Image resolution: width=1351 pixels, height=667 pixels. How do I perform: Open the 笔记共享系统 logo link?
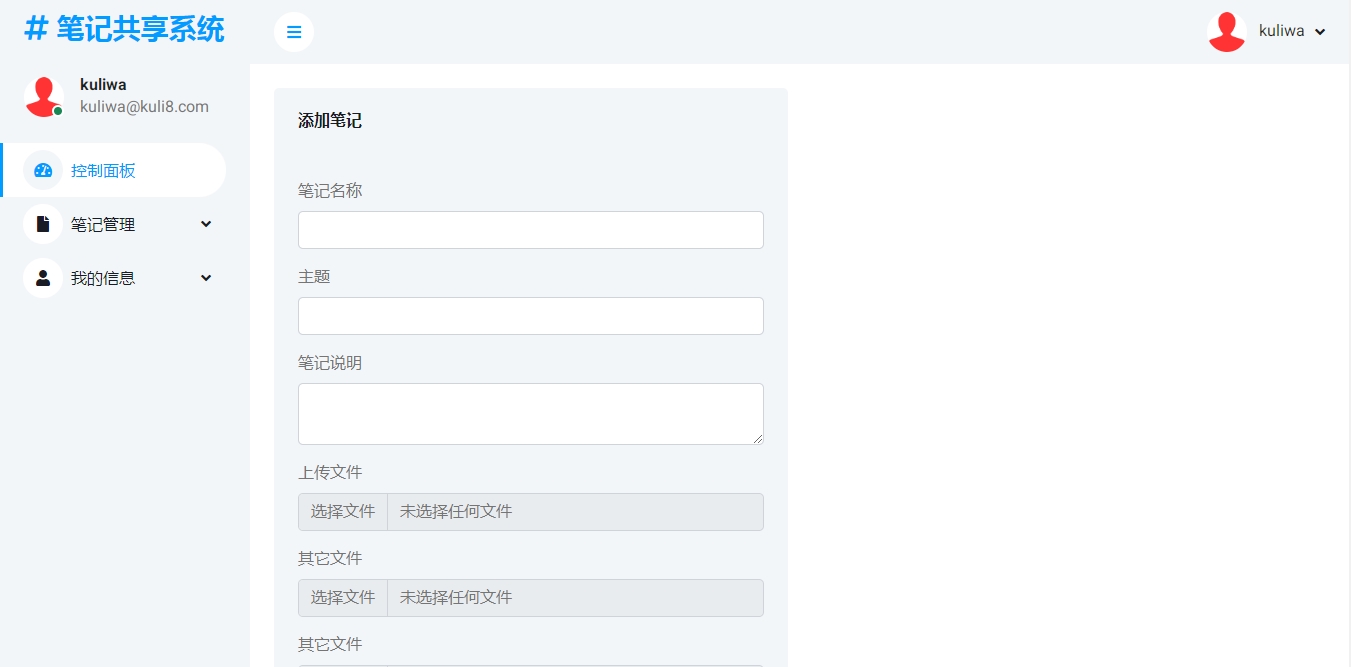125,30
